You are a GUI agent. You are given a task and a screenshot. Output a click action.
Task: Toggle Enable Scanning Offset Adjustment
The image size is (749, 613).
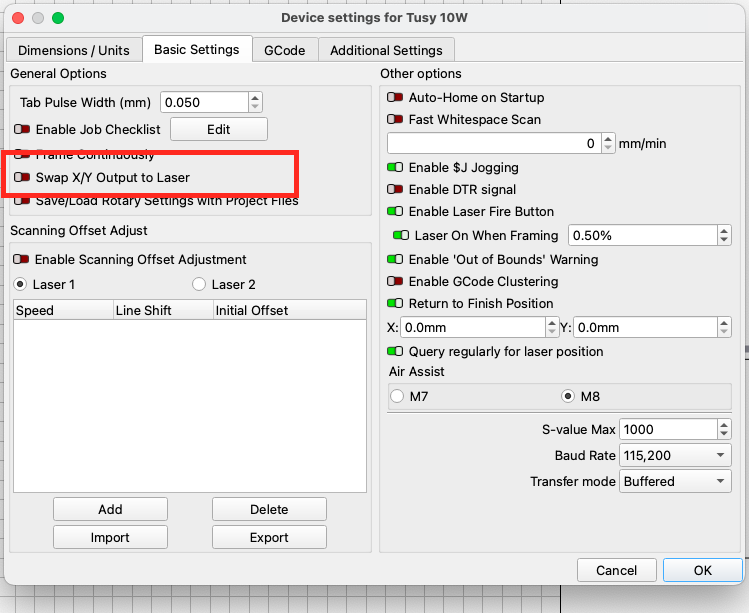click(x=22, y=259)
